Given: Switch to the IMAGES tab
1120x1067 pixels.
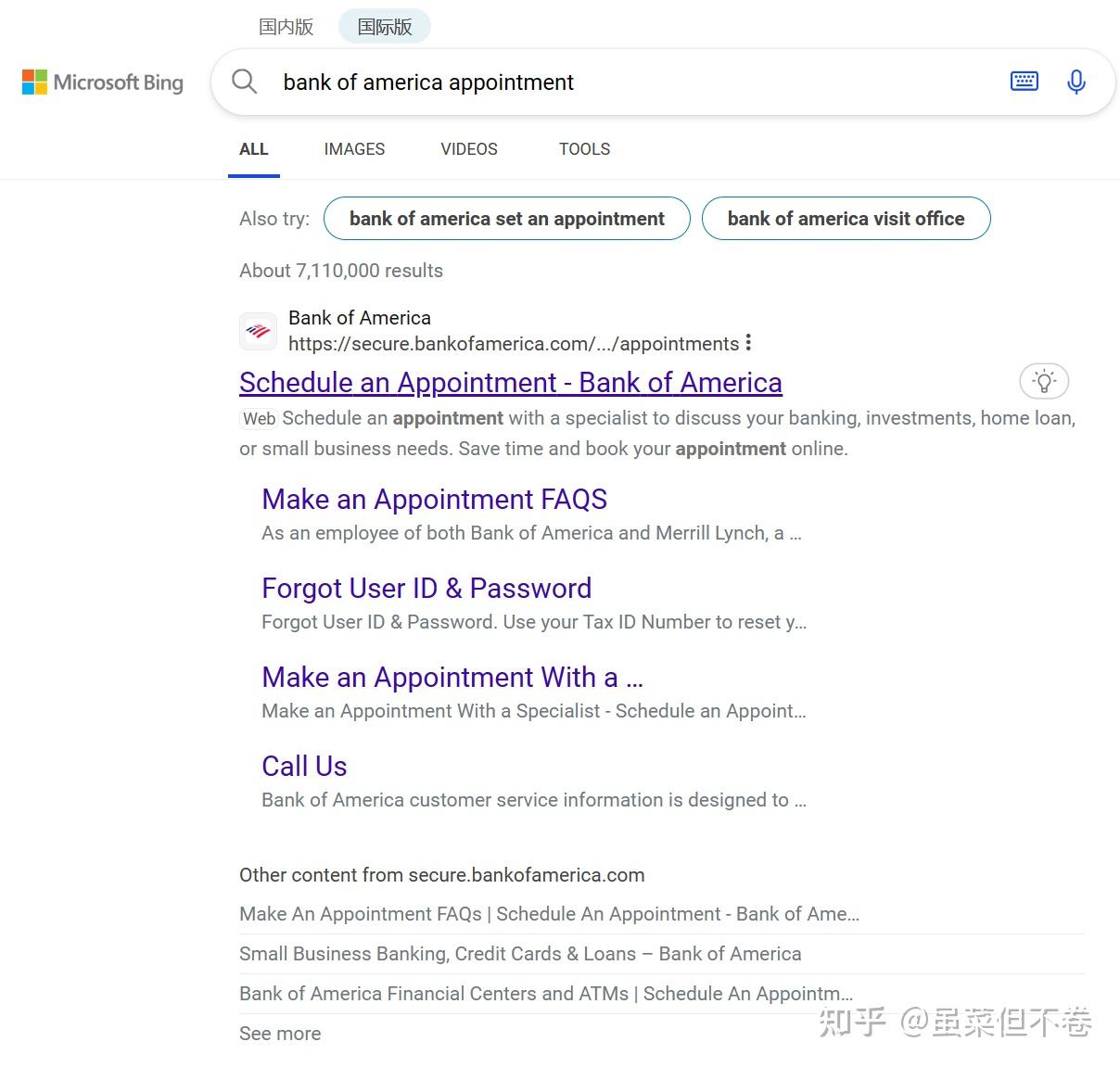Looking at the screenshot, I should 353,149.
